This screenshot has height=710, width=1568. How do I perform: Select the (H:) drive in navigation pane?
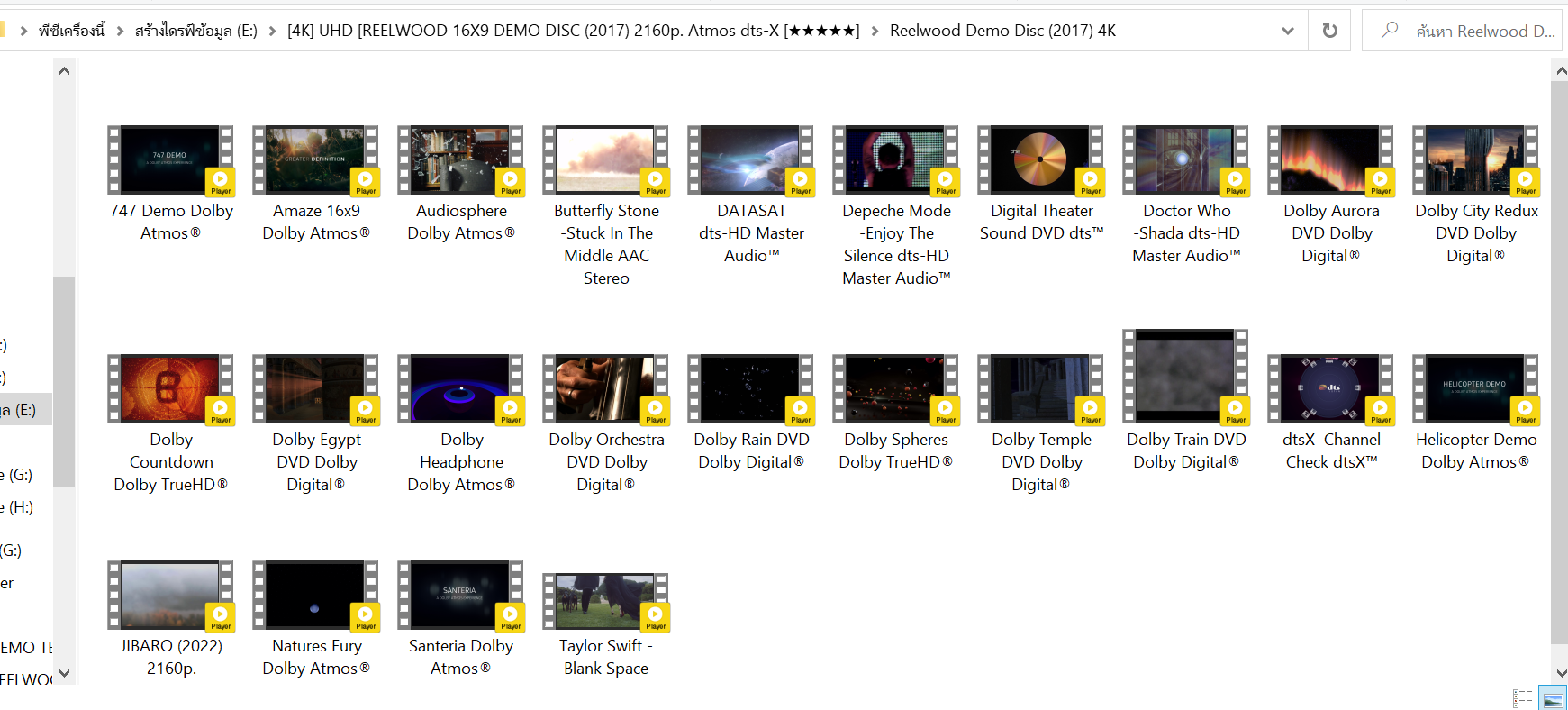click(17, 507)
